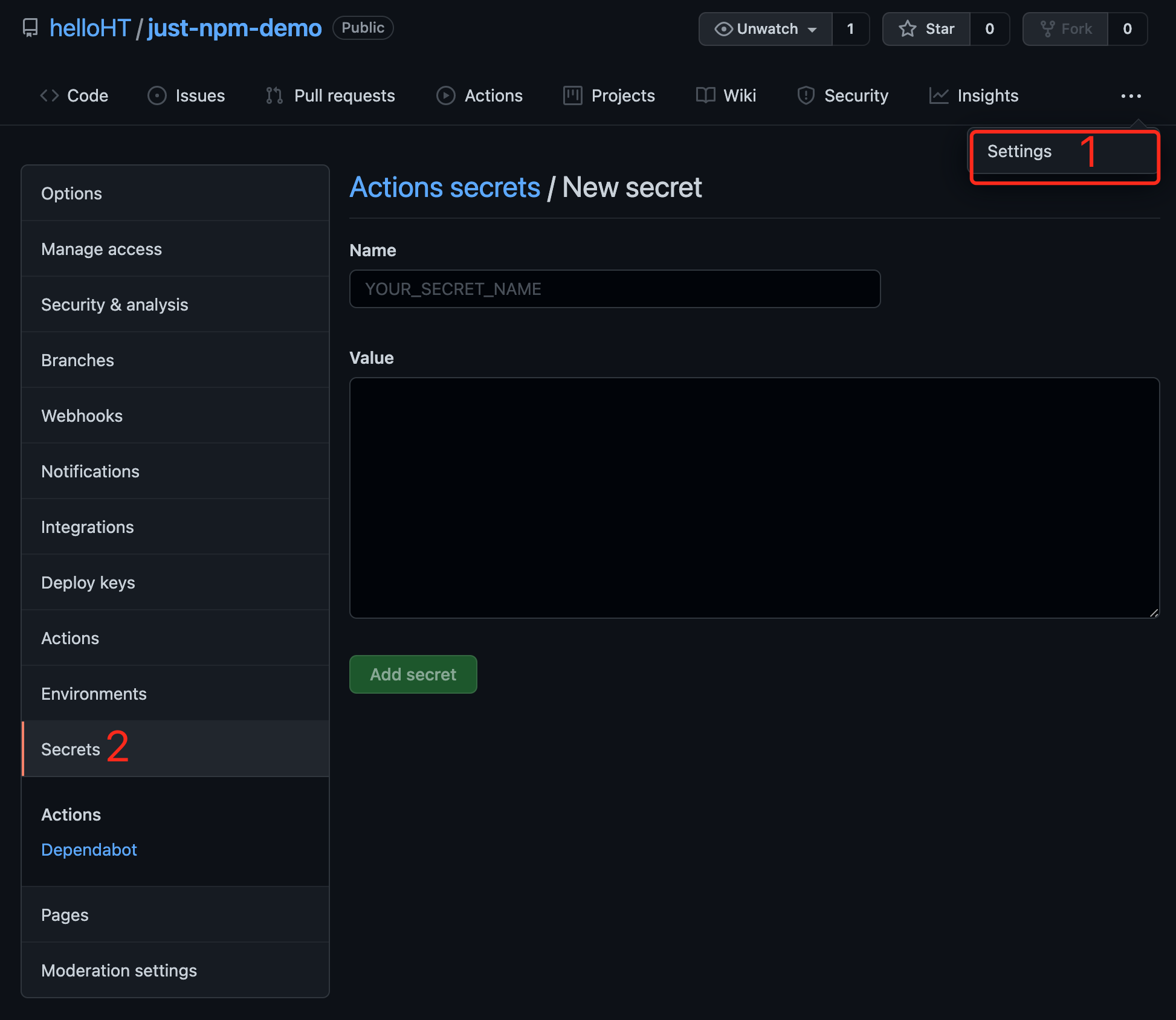This screenshot has height=1020, width=1176.
Task: Click the eye icon in Unwatch button
Action: tap(723, 29)
